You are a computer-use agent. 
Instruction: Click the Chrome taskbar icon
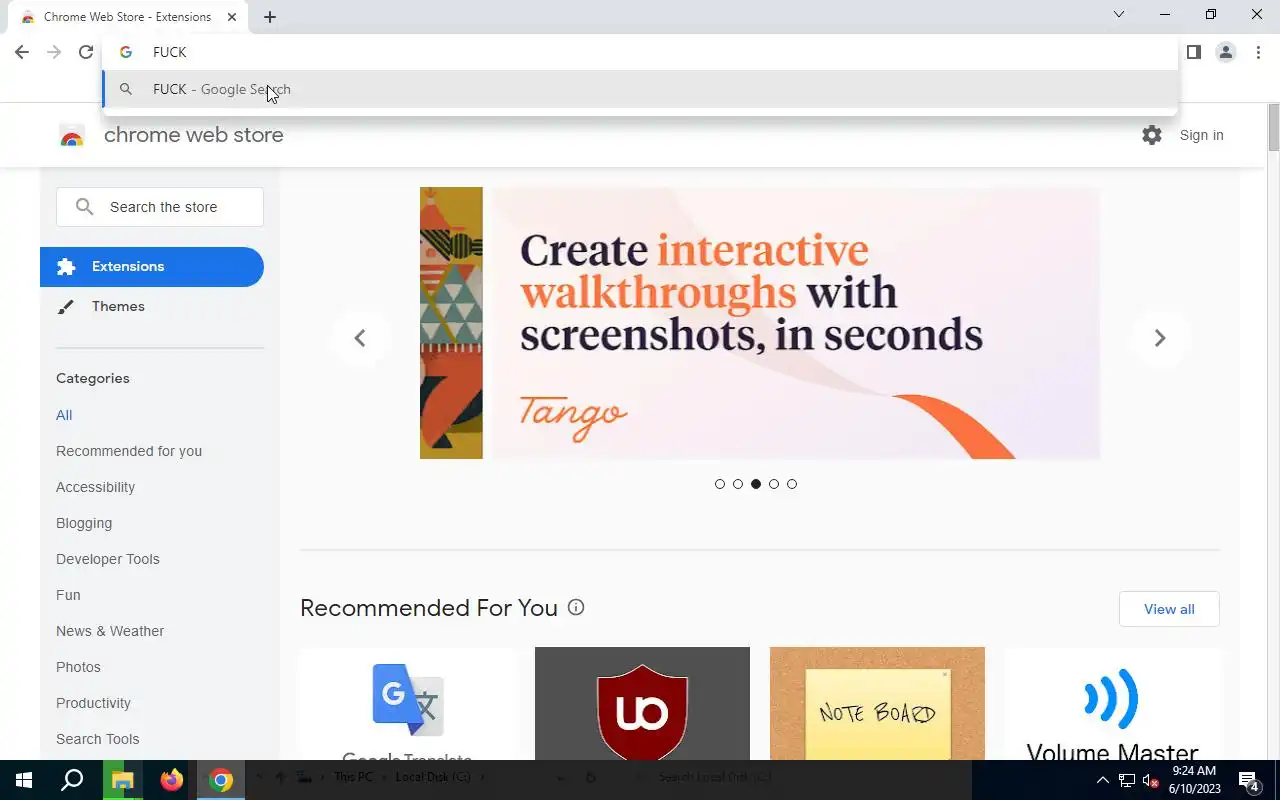point(221,780)
